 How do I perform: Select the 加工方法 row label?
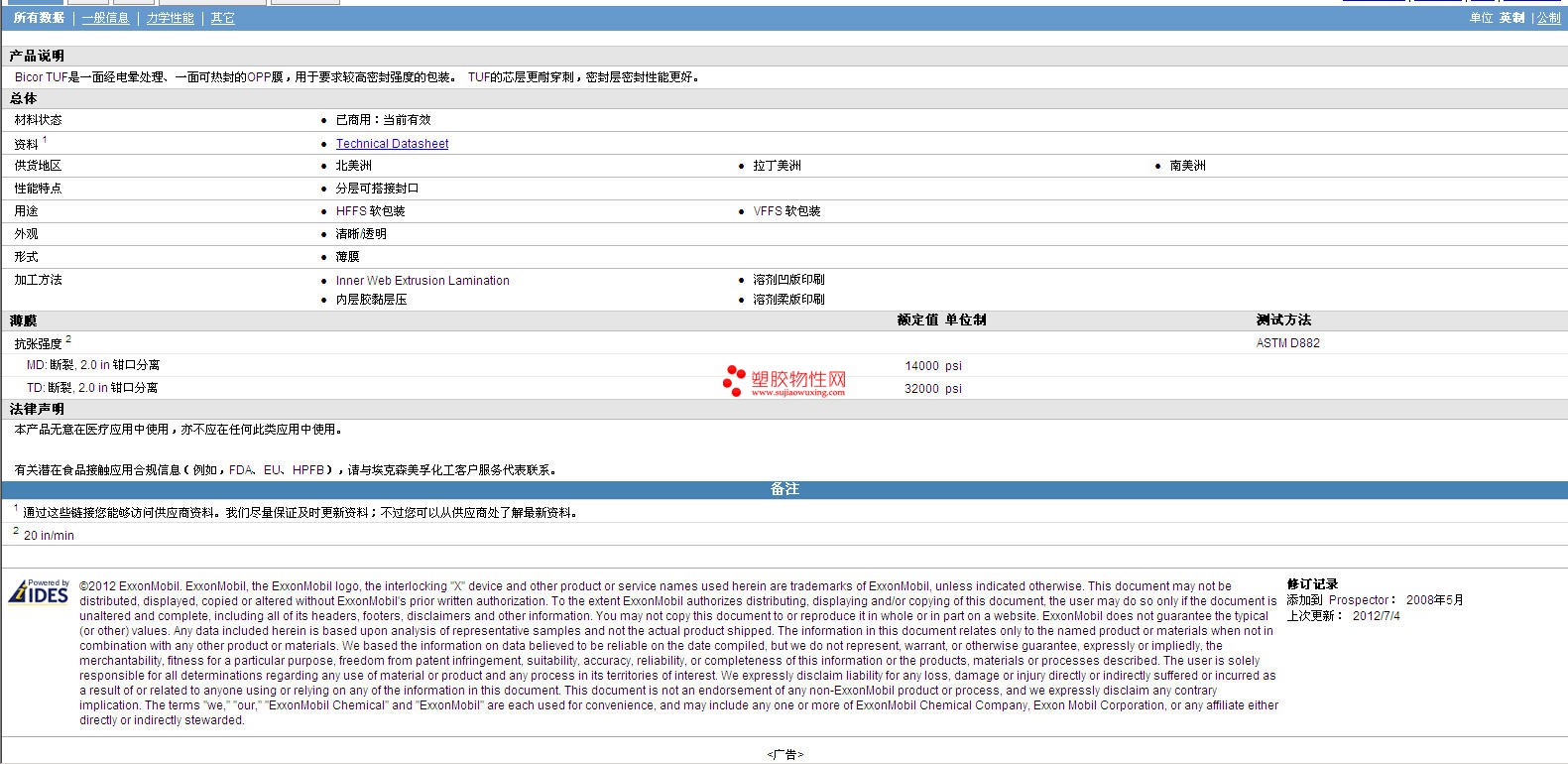(x=38, y=280)
